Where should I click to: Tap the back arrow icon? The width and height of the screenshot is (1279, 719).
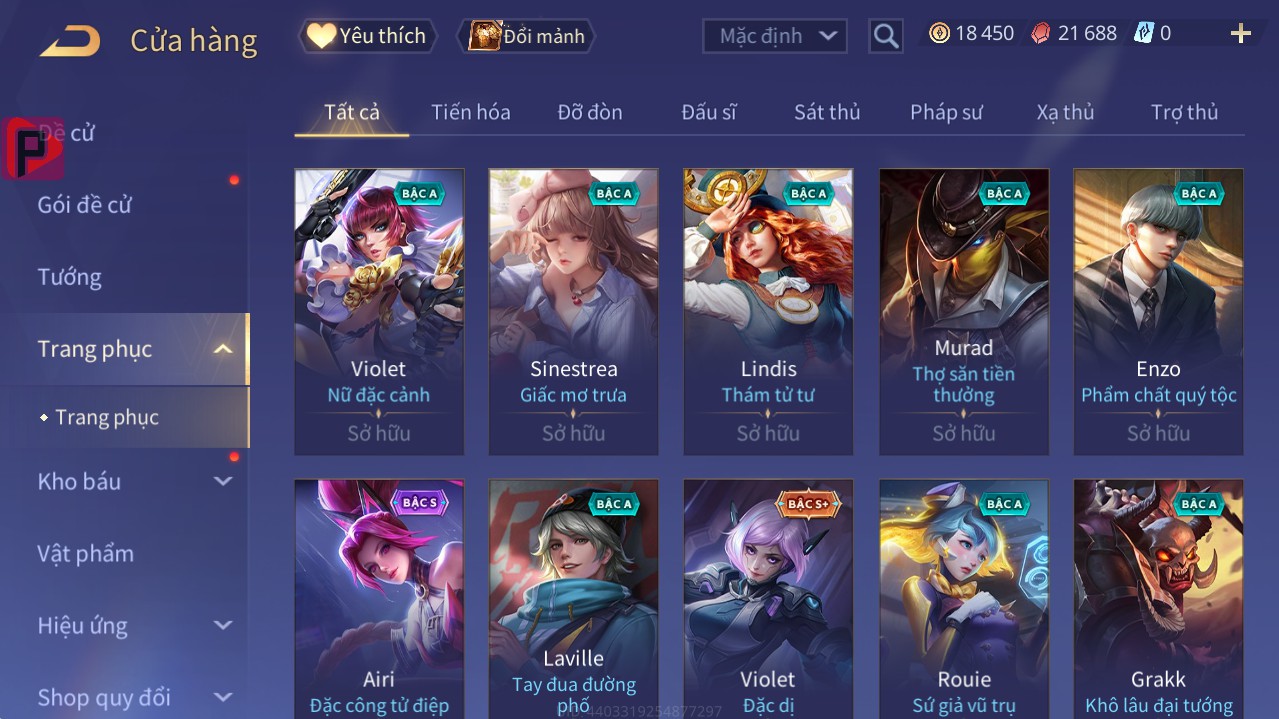pos(70,41)
